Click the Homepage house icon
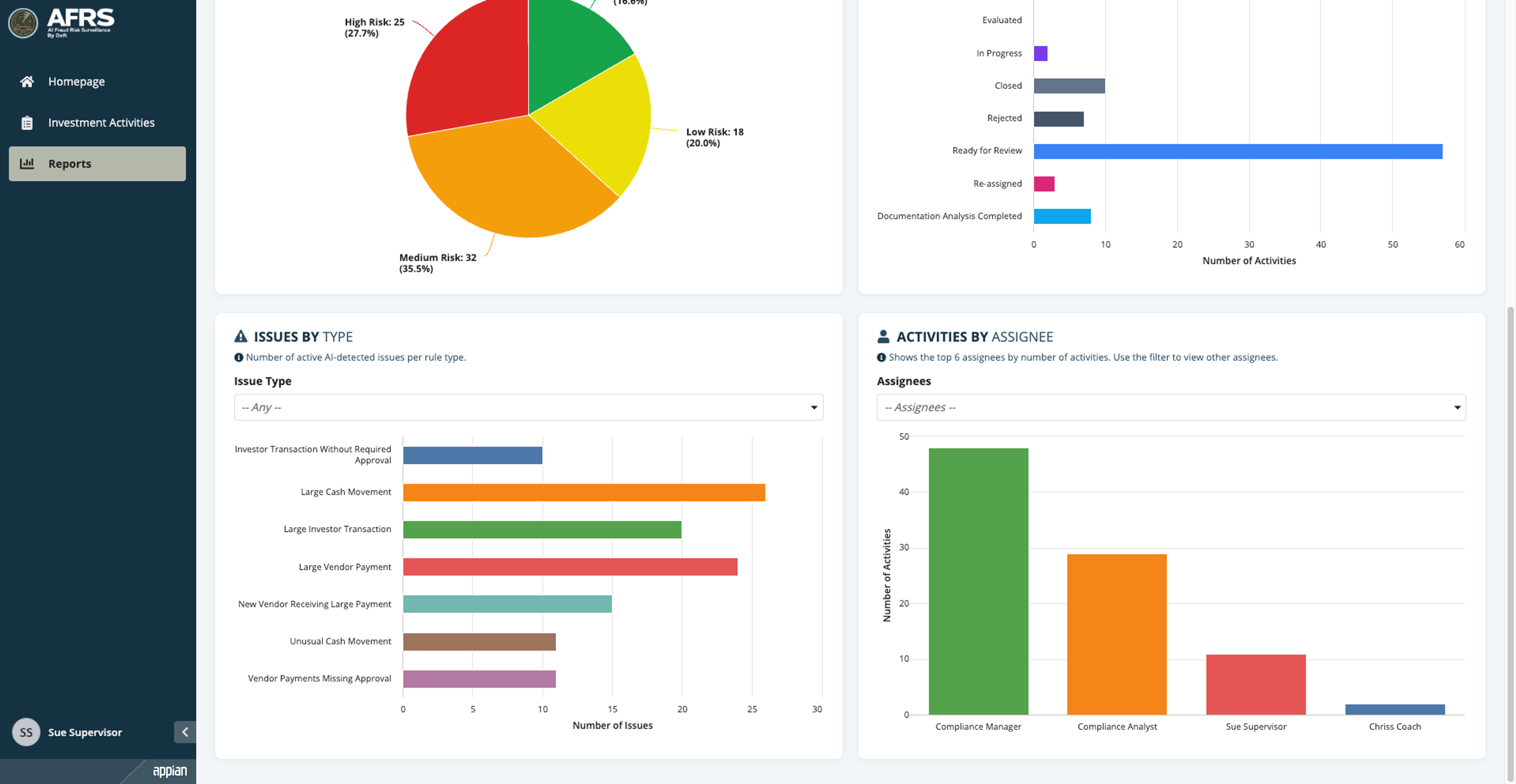Screen dimensions: 1516x784 point(26,81)
